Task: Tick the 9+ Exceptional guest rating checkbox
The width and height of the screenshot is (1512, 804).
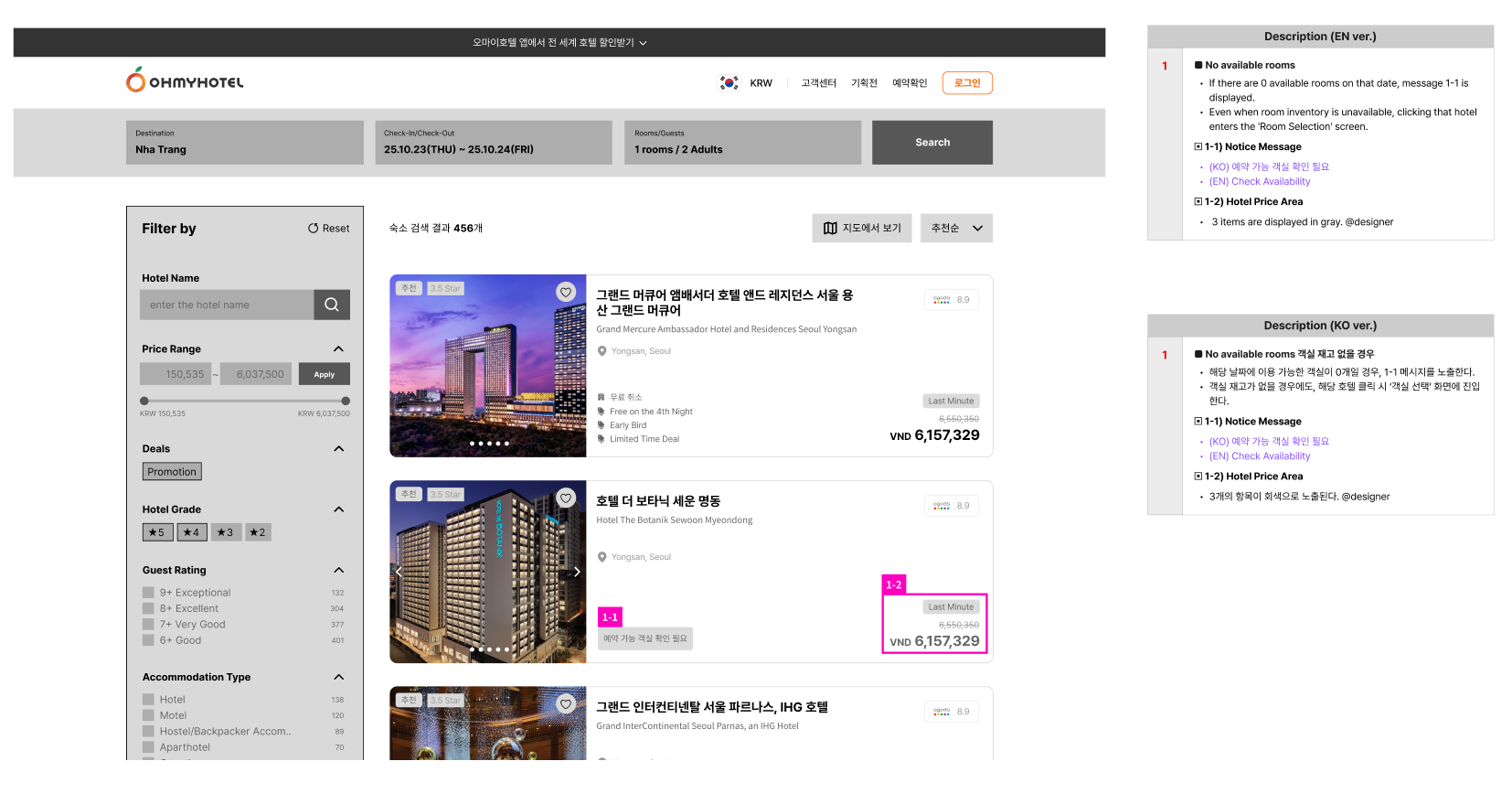Action: pos(148,593)
